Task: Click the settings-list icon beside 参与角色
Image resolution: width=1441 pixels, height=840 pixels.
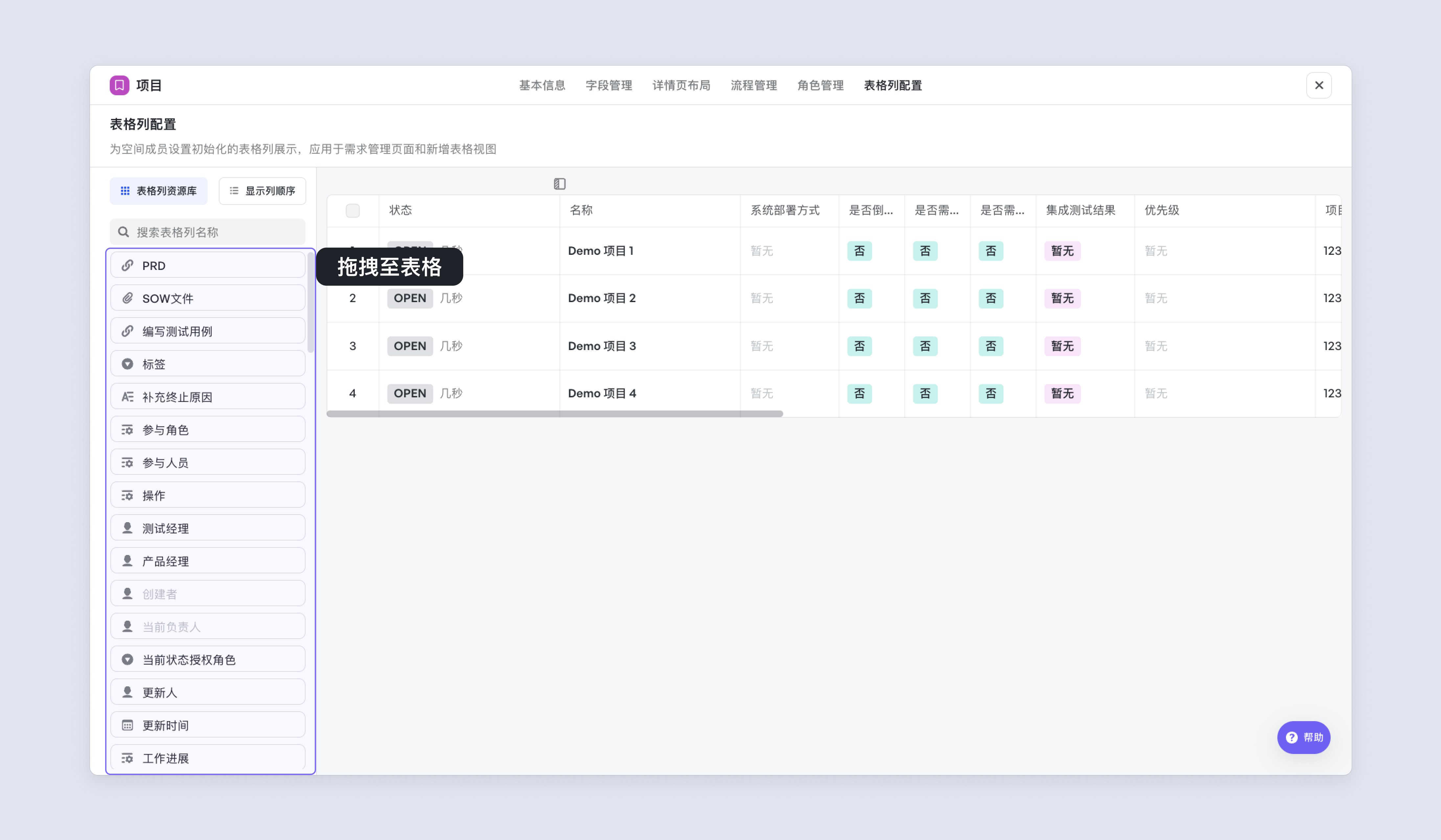Action: [x=127, y=430]
